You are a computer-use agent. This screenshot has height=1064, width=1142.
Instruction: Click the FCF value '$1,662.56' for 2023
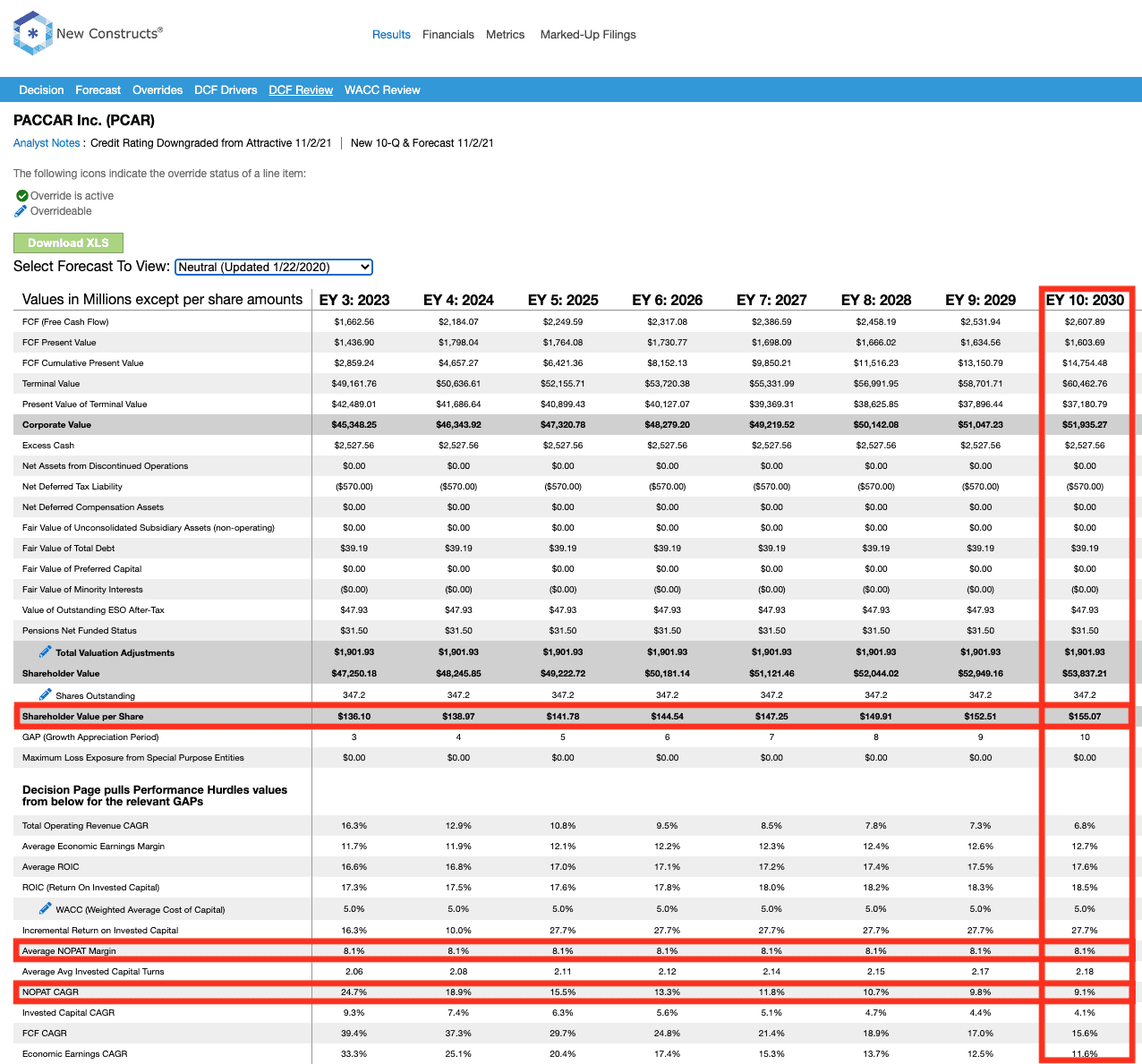(354, 322)
